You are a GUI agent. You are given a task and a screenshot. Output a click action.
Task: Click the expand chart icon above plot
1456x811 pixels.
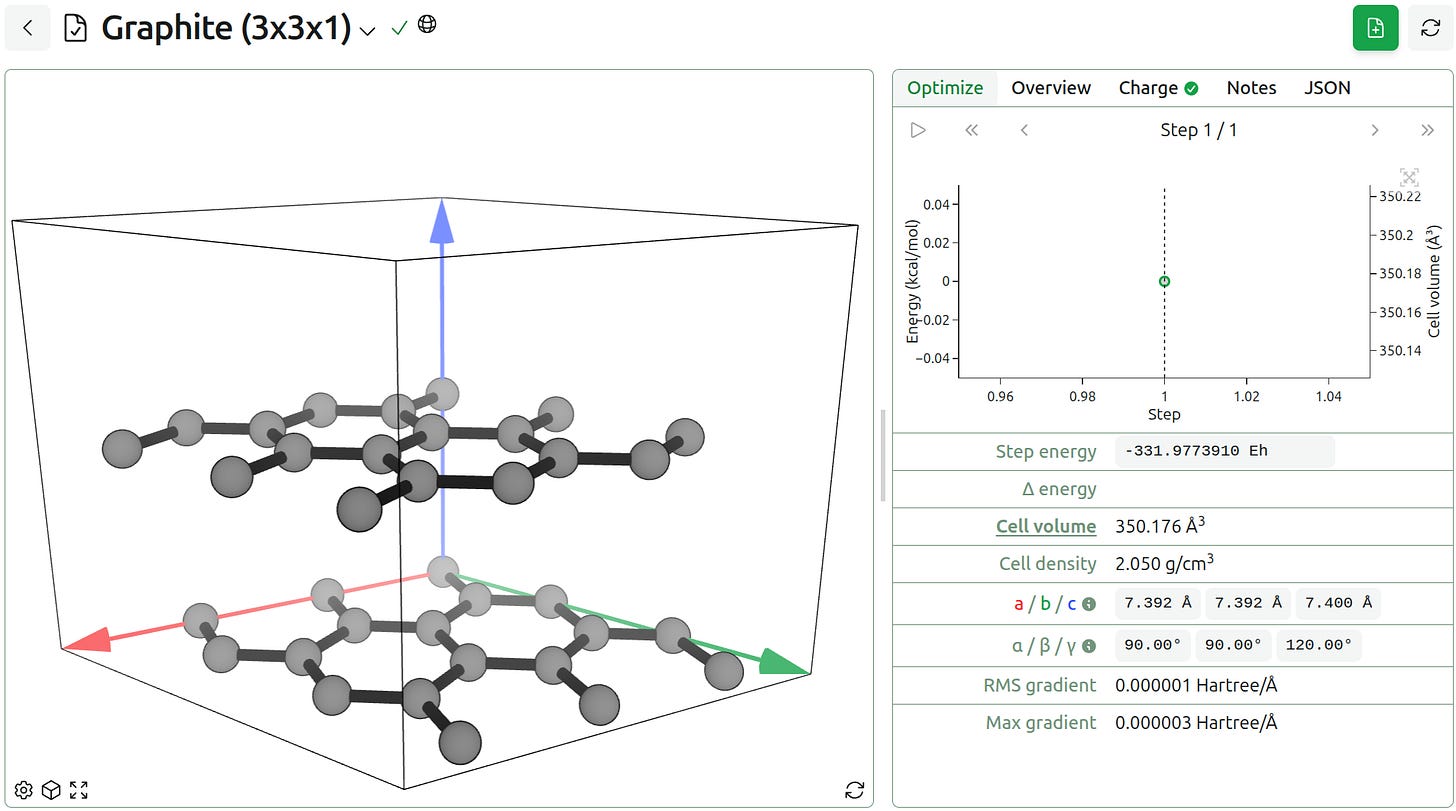click(x=1409, y=178)
